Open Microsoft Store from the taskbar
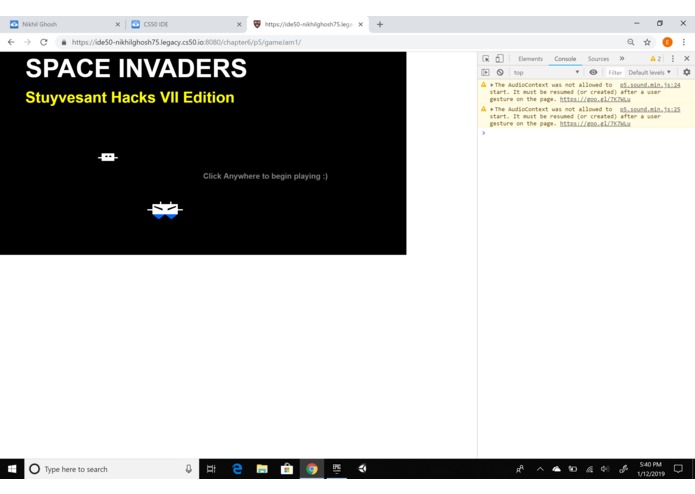The image size is (695, 494). [287, 469]
